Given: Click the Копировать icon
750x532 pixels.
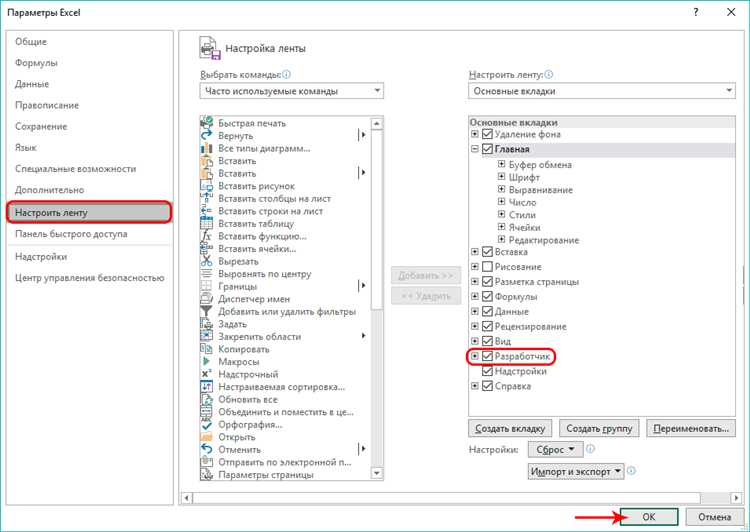Looking at the screenshot, I should (x=207, y=349).
